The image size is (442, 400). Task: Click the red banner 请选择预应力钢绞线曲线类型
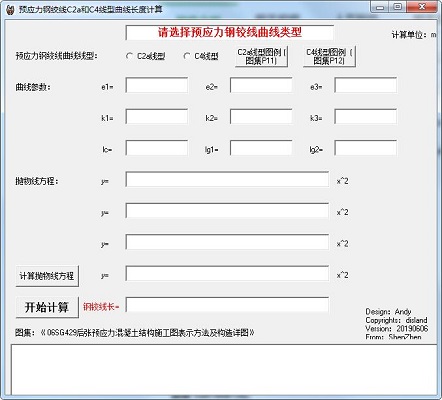coord(230,33)
